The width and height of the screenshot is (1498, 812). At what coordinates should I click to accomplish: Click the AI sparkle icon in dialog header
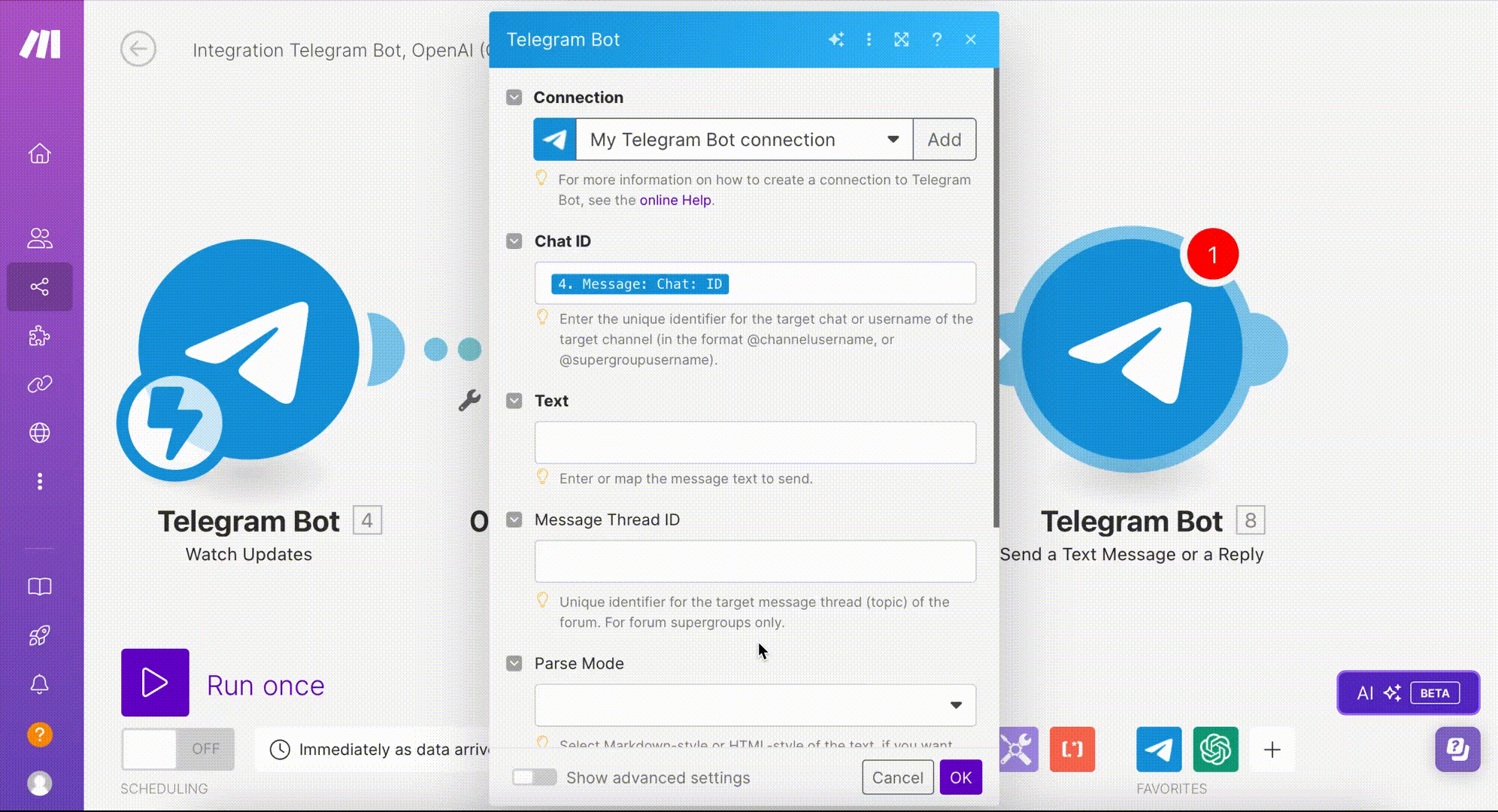point(835,40)
